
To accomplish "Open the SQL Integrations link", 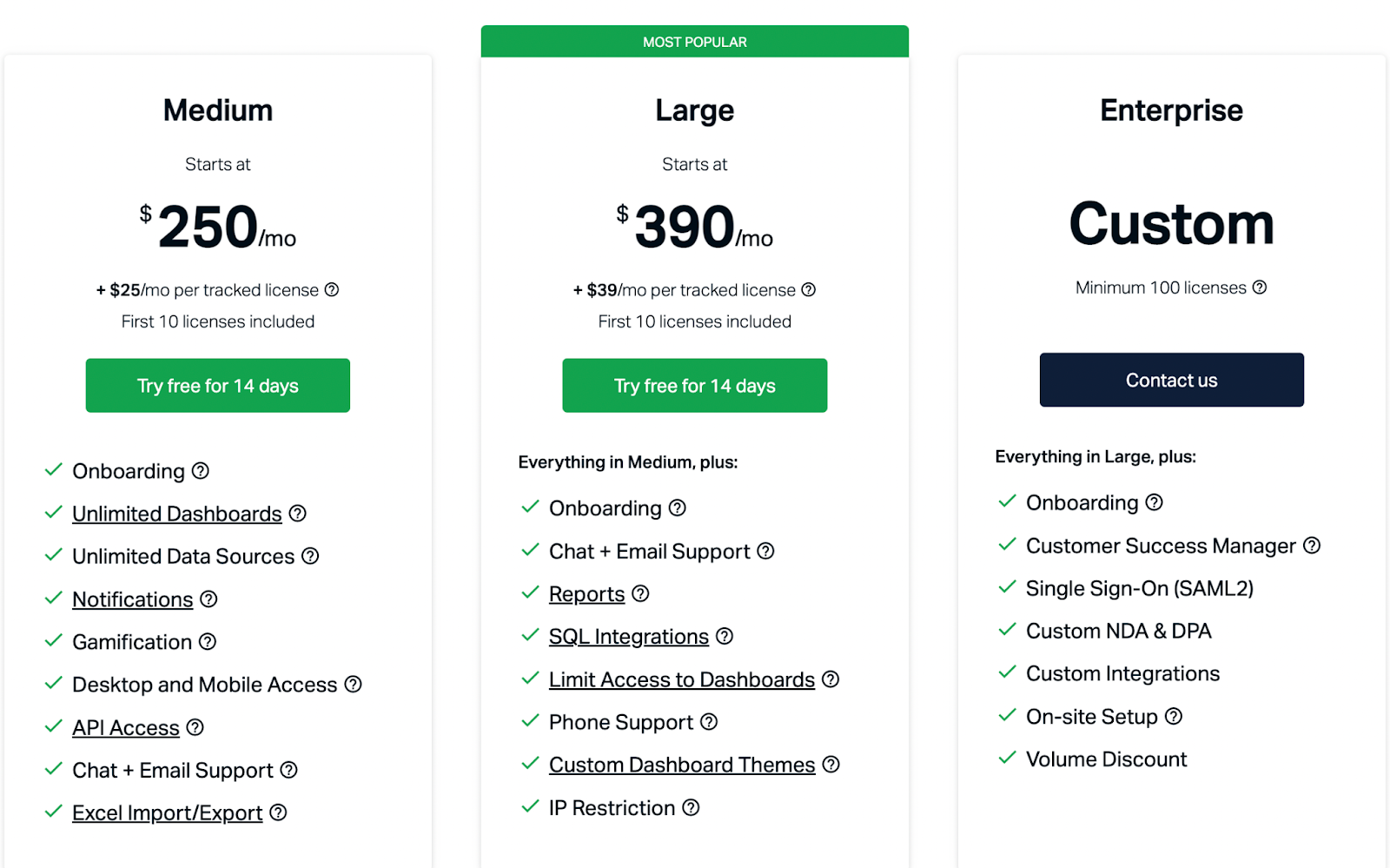I will [x=629, y=637].
